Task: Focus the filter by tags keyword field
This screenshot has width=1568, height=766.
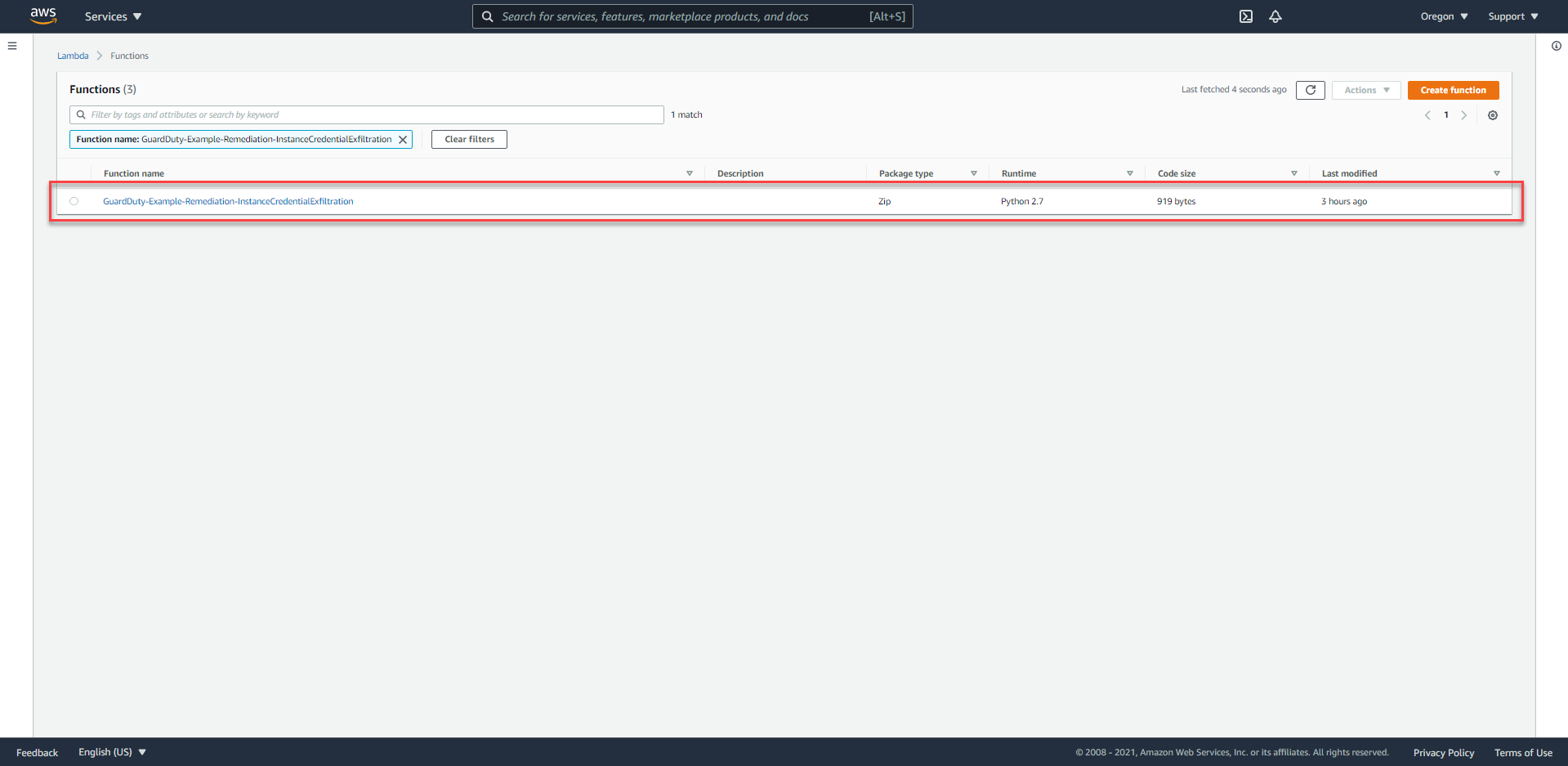Action: [367, 114]
